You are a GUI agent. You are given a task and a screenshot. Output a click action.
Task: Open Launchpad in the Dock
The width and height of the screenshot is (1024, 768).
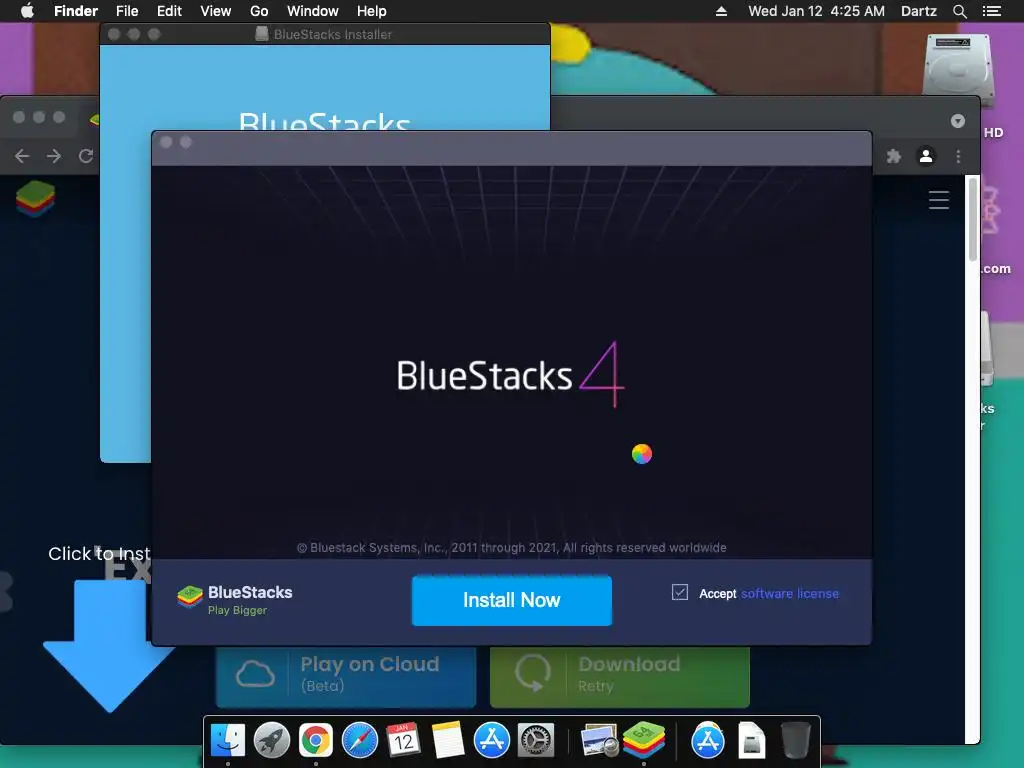(x=272, y=741)
